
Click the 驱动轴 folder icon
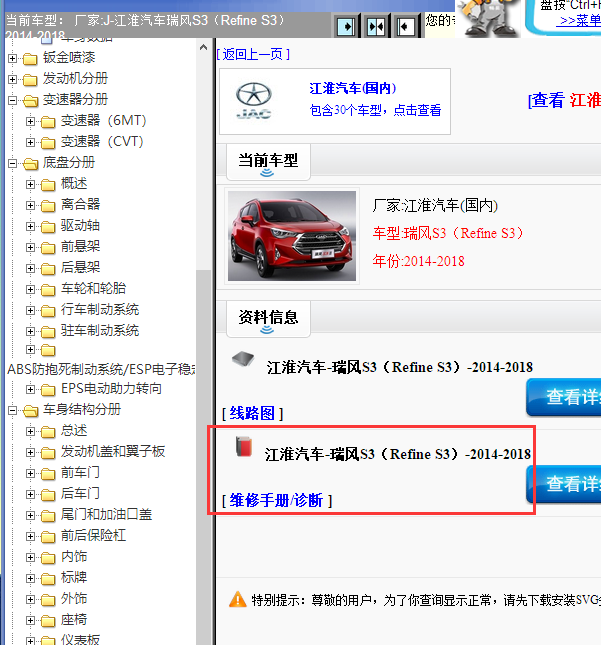coord(48,226)
